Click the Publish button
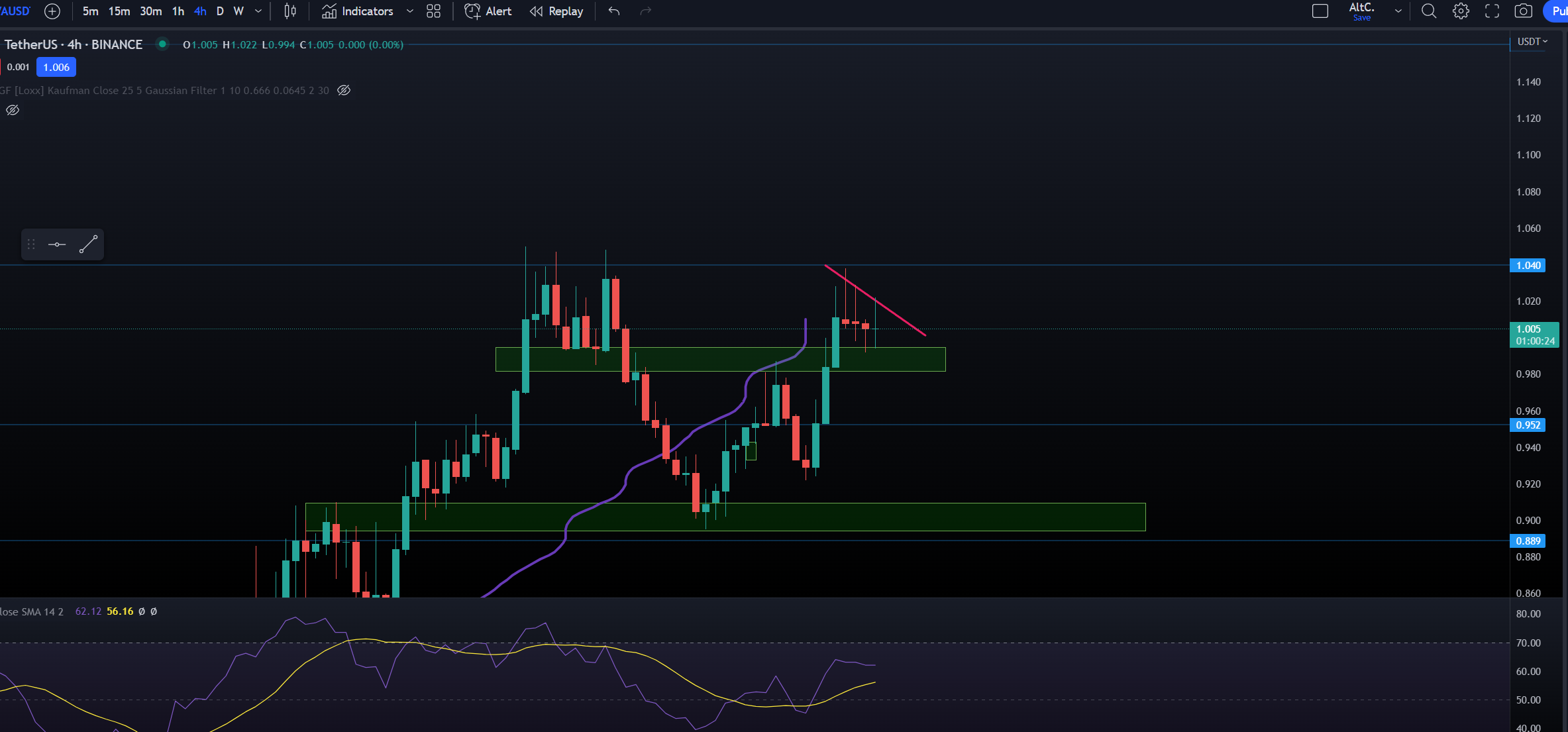The image size is (1568, 732). click(1557, 11)
